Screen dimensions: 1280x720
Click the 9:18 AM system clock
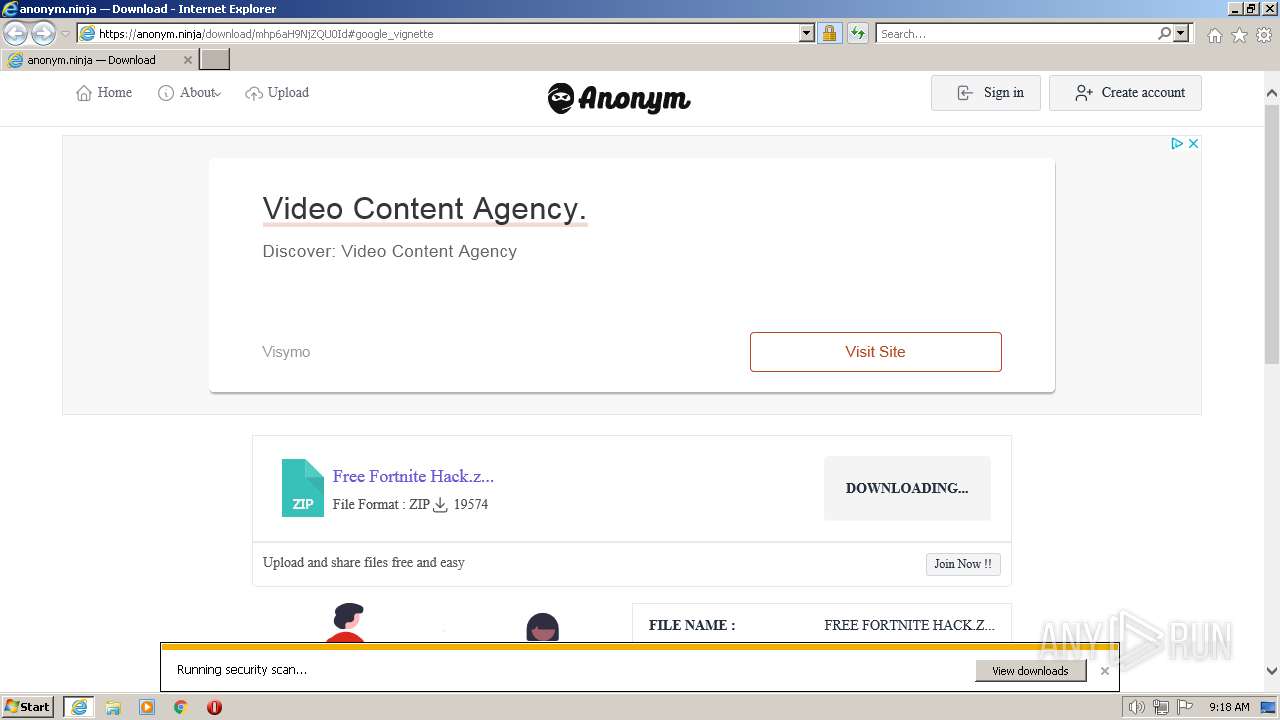click(1229, 707)
